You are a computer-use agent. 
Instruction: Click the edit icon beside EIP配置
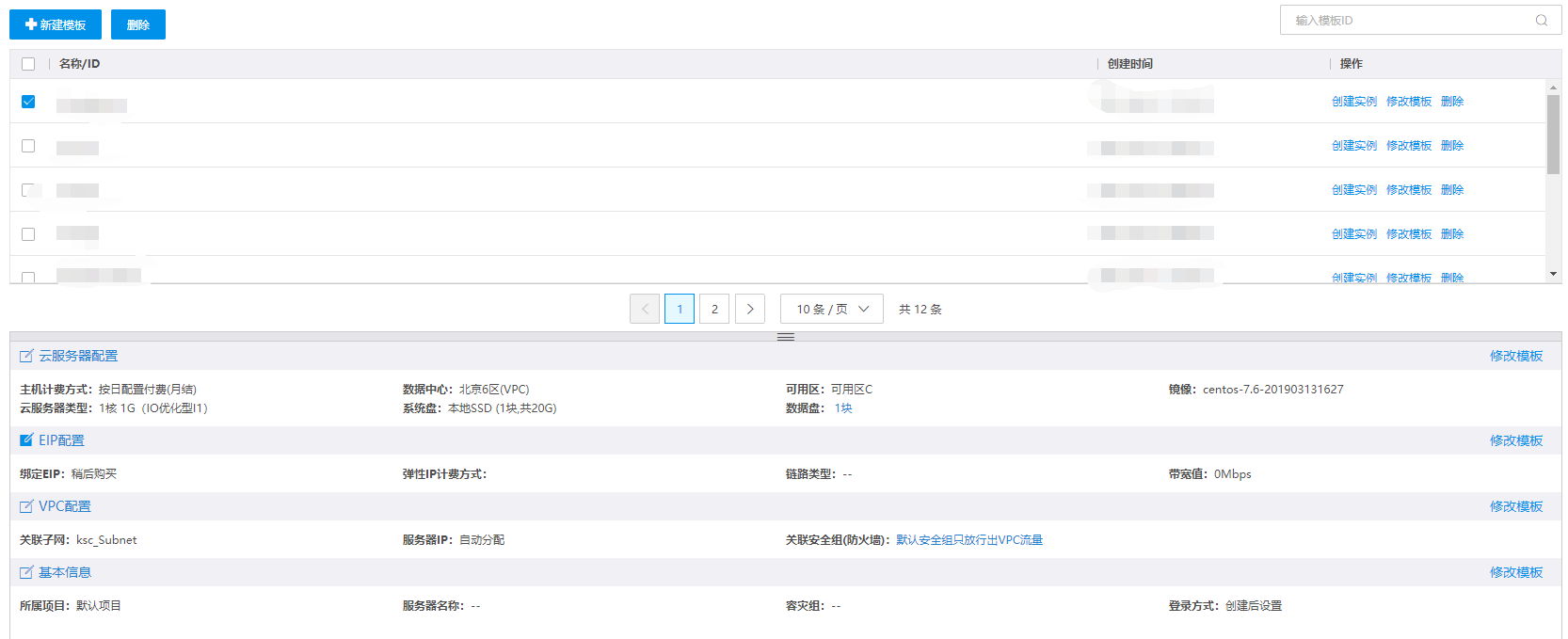(x=26, y=440)
